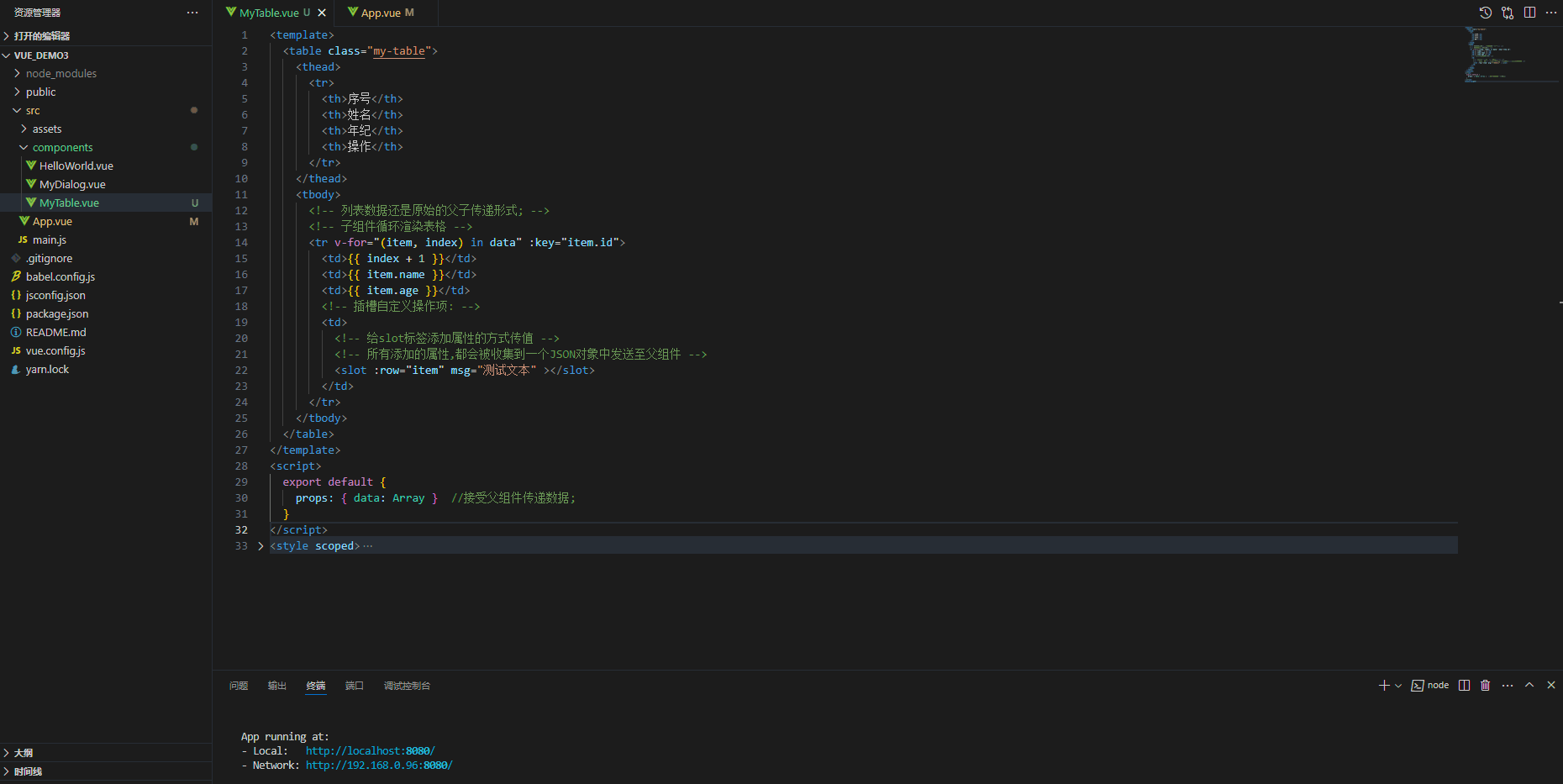Switch to the App.vue editor tab
1563x784 pixels.
pyautogui.click(x=386, y=13)
